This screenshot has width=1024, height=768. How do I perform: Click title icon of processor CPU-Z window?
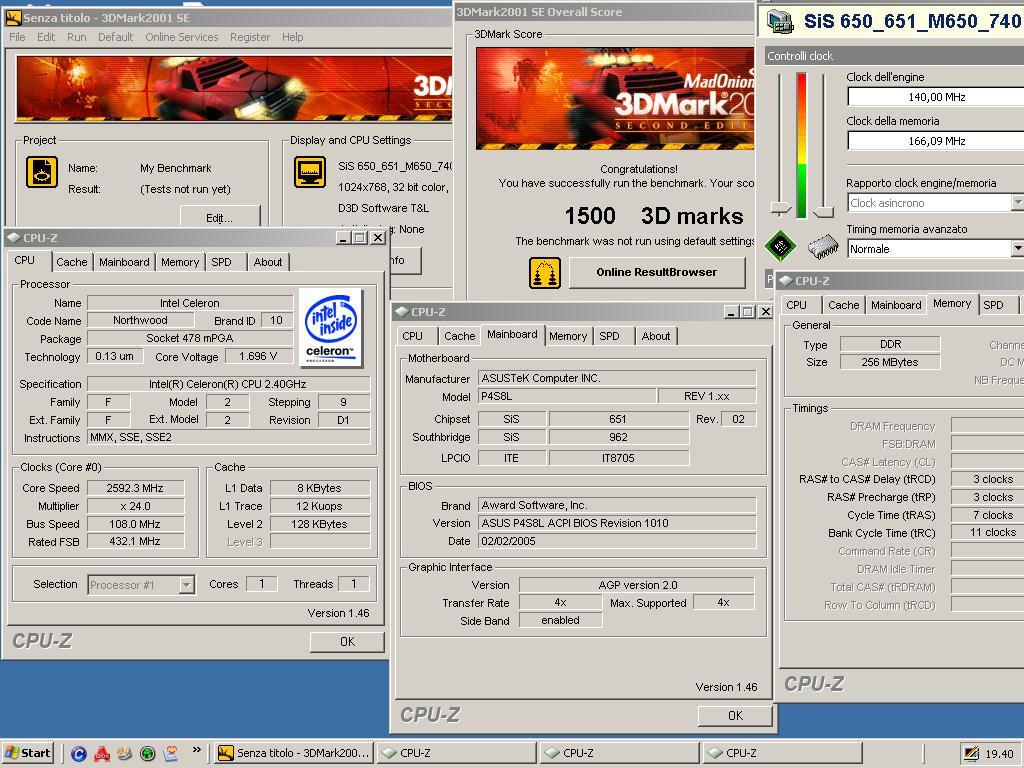(14, 238)
